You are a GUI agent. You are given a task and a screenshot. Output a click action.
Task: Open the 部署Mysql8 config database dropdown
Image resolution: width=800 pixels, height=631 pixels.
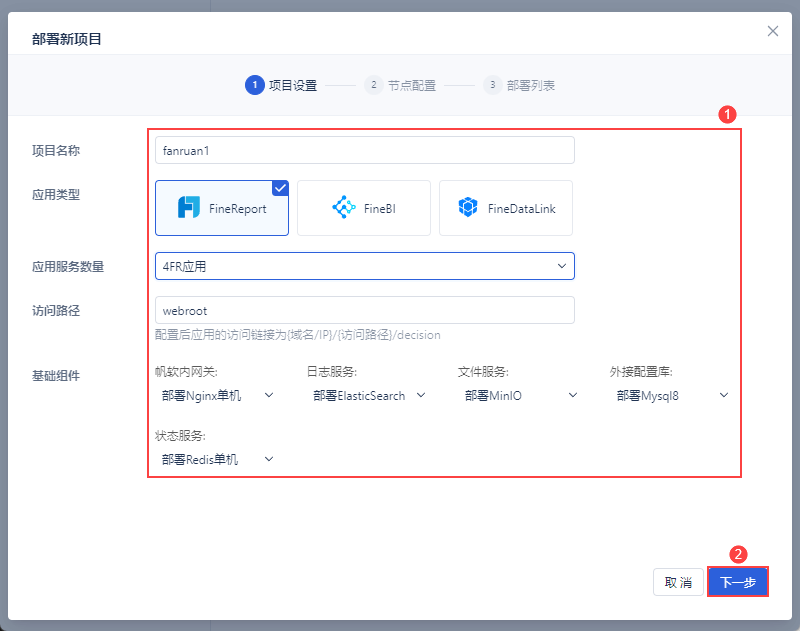pos(672,395)
